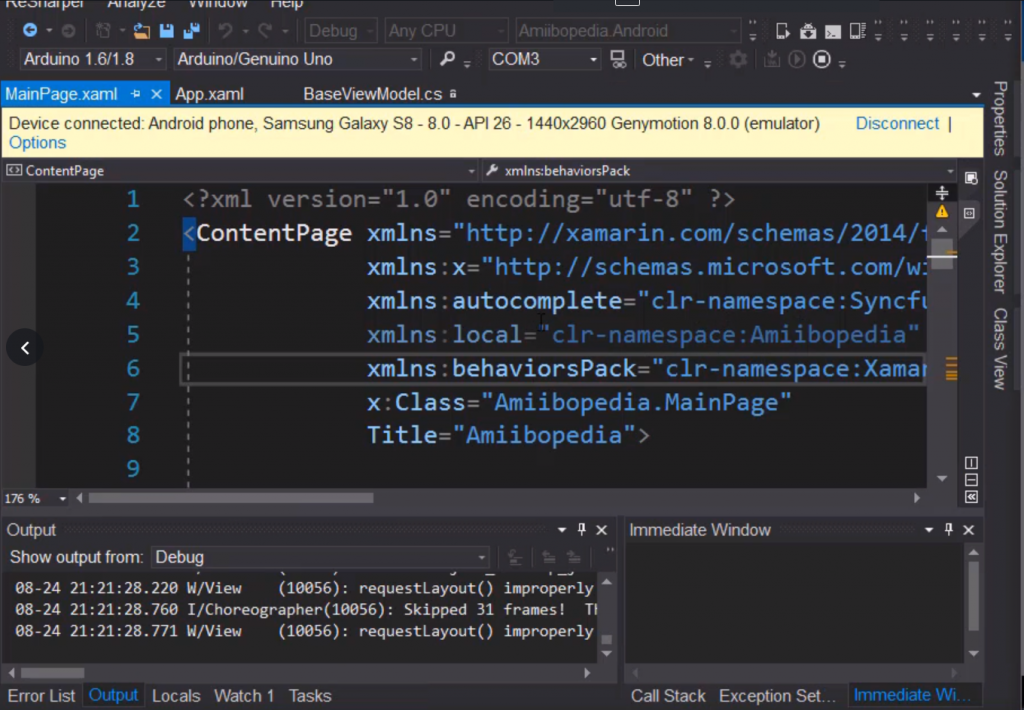Close the MainPage.xaml tab
The width and height of the screenshot is (1024, 710).
point(156,94)
